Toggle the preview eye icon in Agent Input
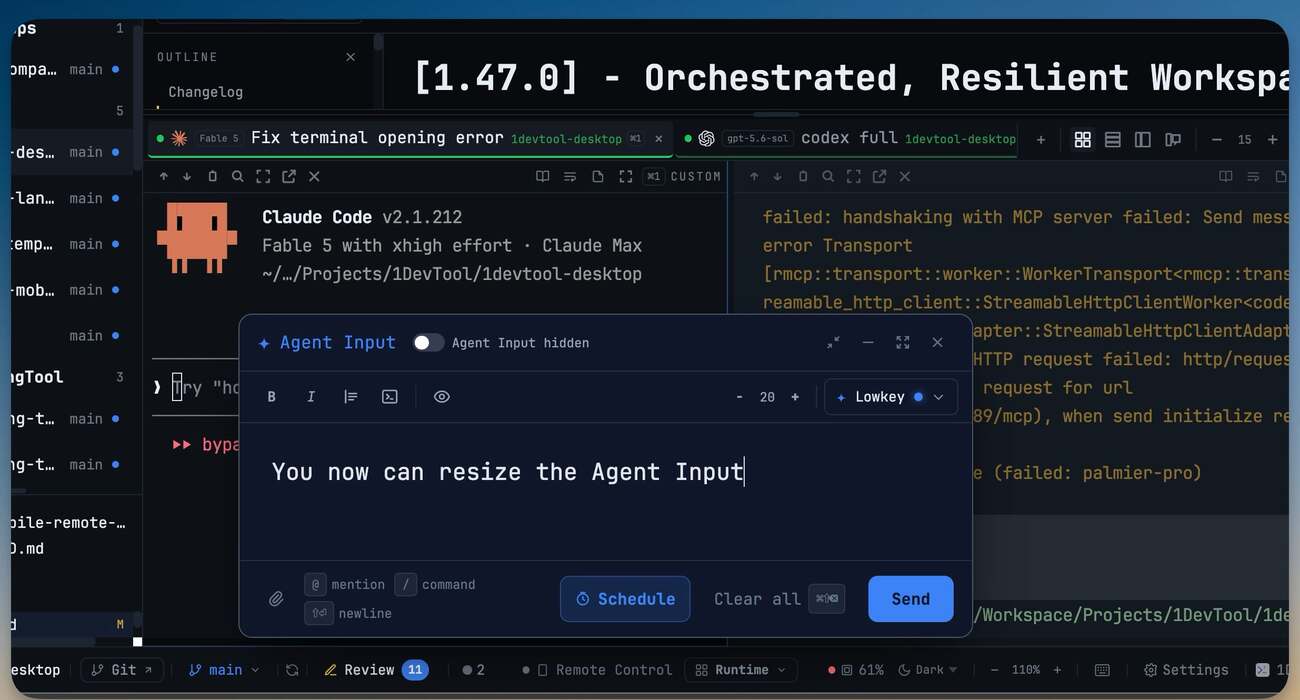The image size is (1300, 700). (442, 397)
